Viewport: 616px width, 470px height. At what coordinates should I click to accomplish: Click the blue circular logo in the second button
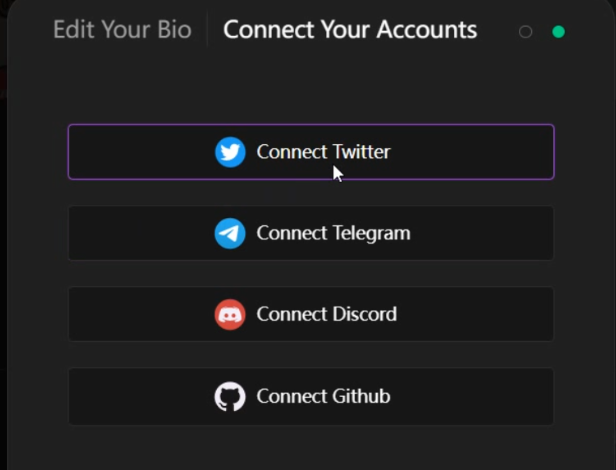[x=230, y=234]
